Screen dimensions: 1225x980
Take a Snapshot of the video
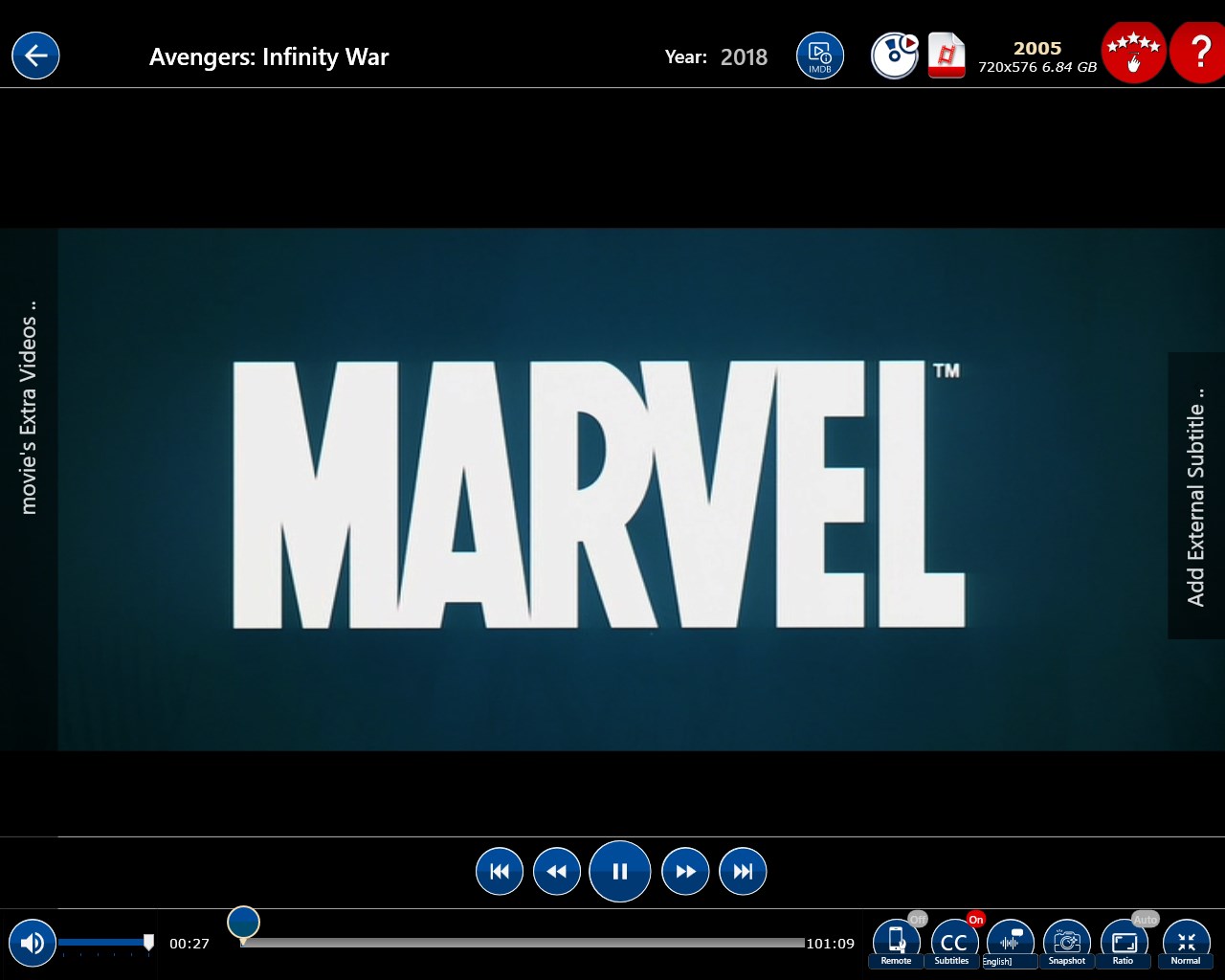(x=1066, y=942)
